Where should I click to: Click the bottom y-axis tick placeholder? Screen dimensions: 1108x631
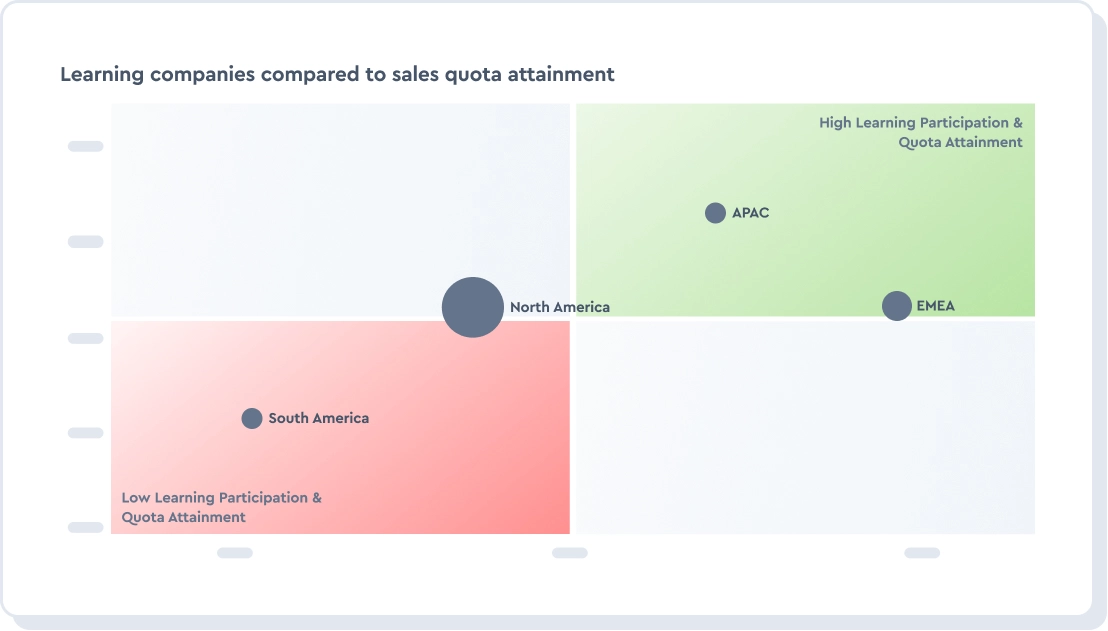pos(86,527)
